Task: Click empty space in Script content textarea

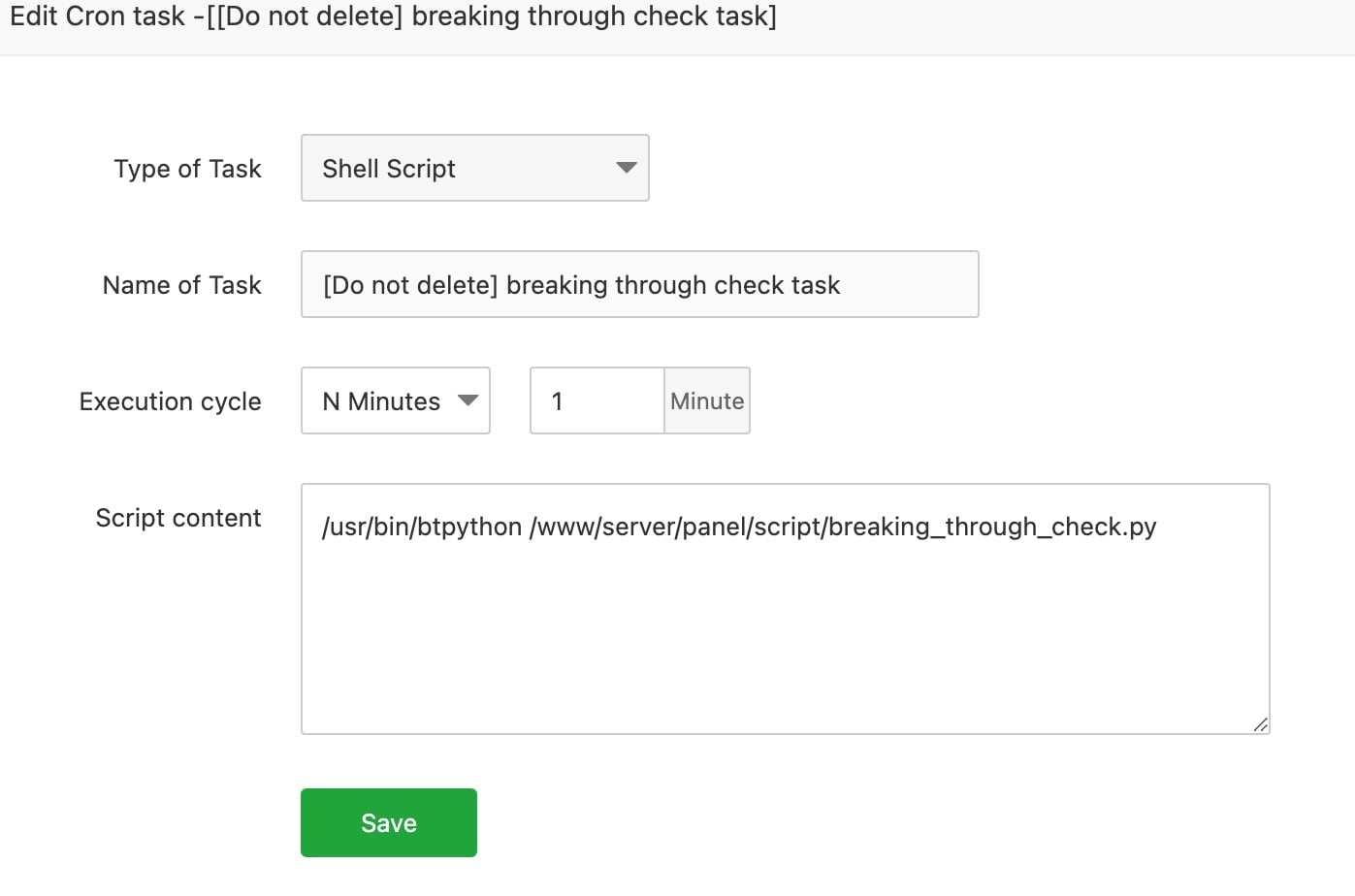Action: point(784,640)
